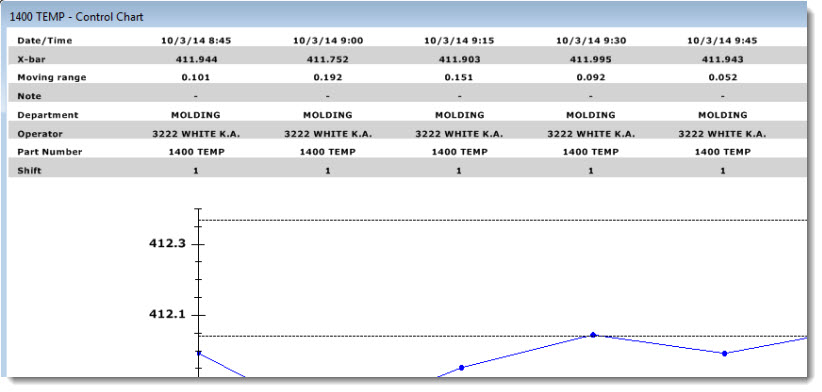Click the dashed line near 412.05
Image resolution: width=822 pixels, height=392 pixels.
click(x=503, y=336)
